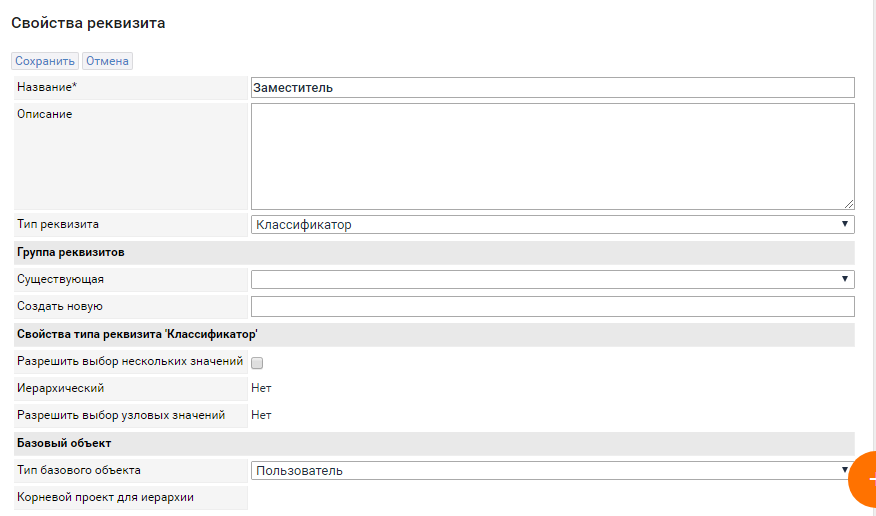This screenshot has width=876, height=516.
Task: Click Нет beside Разрешить выбор узловых значений
Action: pos(261,415)
